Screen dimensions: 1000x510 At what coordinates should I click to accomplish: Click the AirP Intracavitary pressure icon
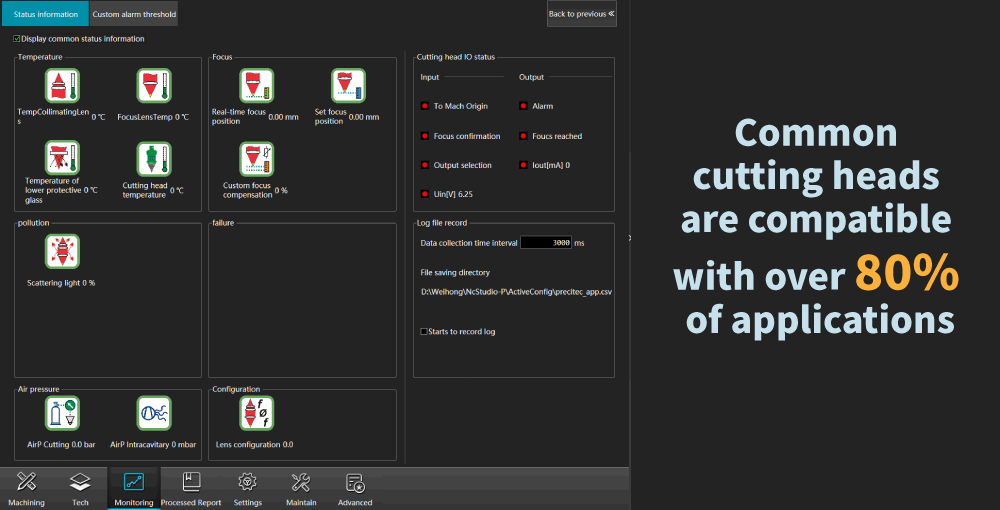pos(153,413)
